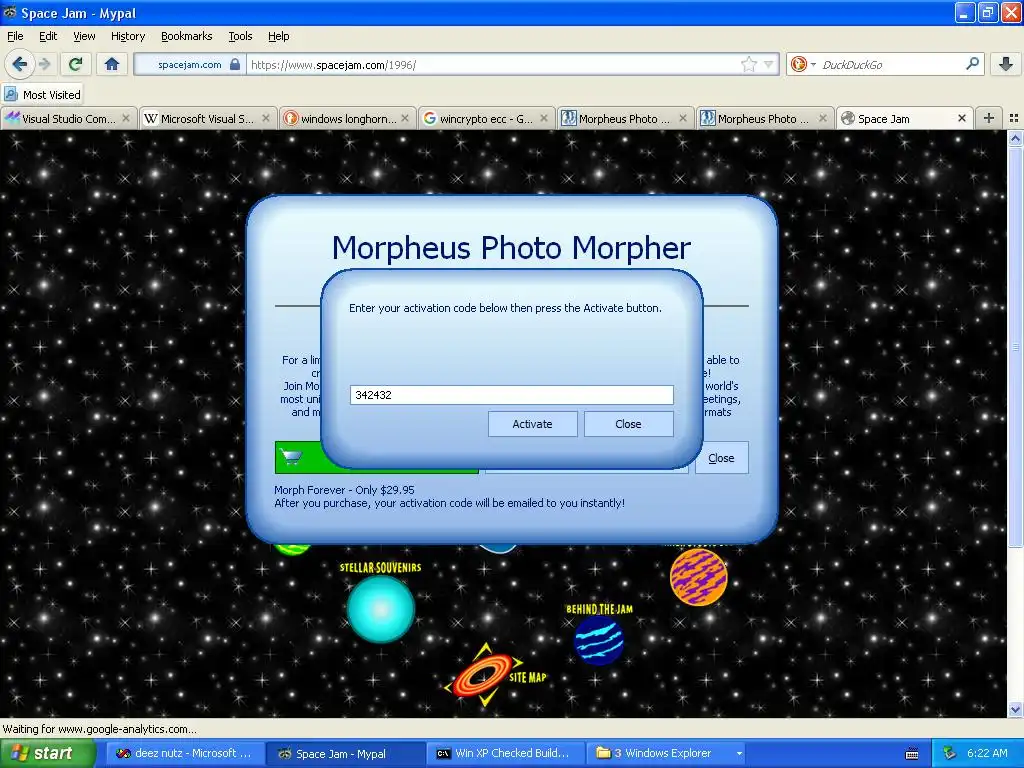The height and width of the screenshot is (768, 1024).
Task: Click the on-screen keyboard tray icon
Action: pyautogui.click(x=912, y=754)
